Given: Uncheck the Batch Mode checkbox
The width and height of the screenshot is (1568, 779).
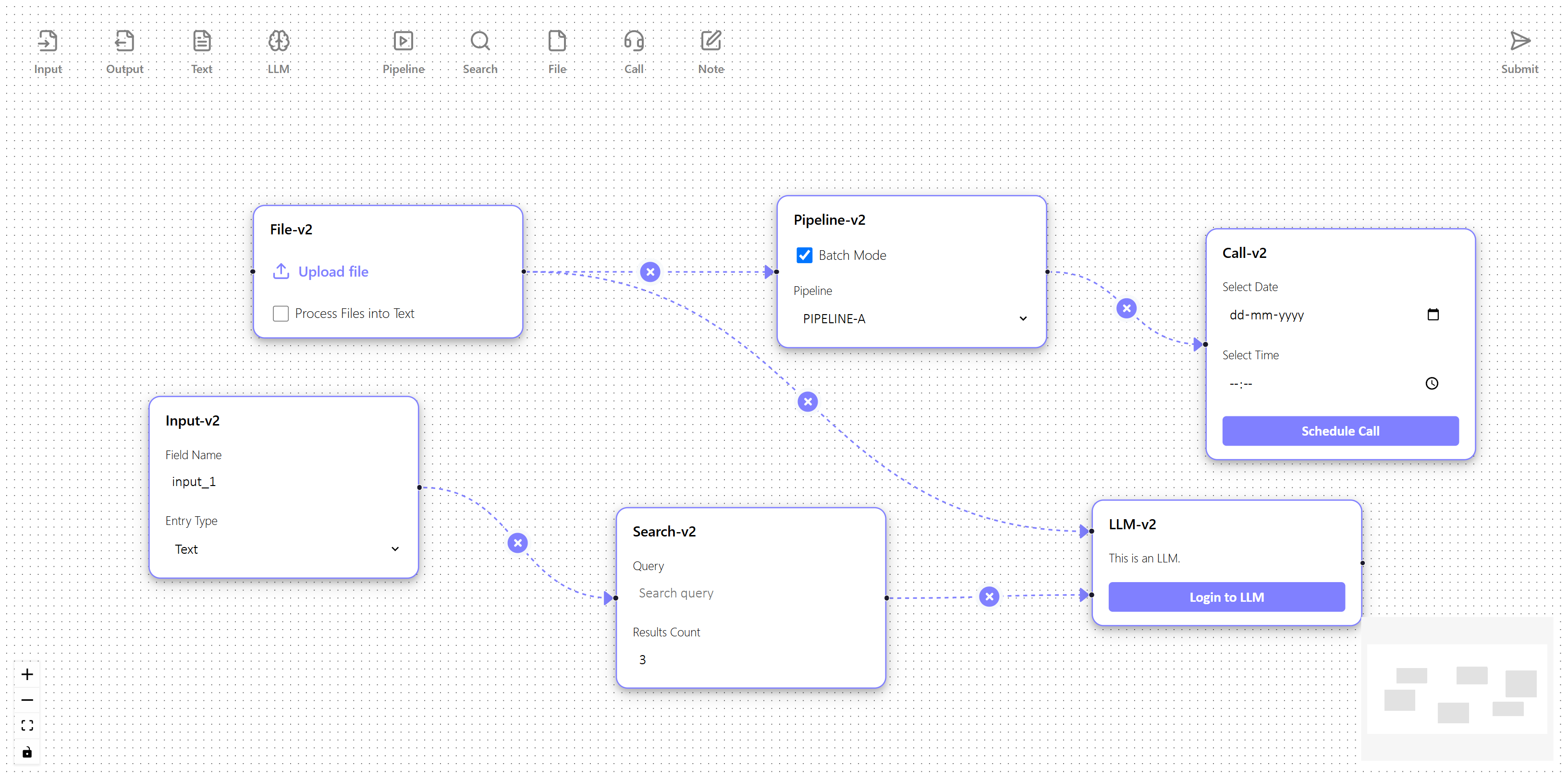Looking at the screenshot, I should pyautogui.click(x=804, y=256).
